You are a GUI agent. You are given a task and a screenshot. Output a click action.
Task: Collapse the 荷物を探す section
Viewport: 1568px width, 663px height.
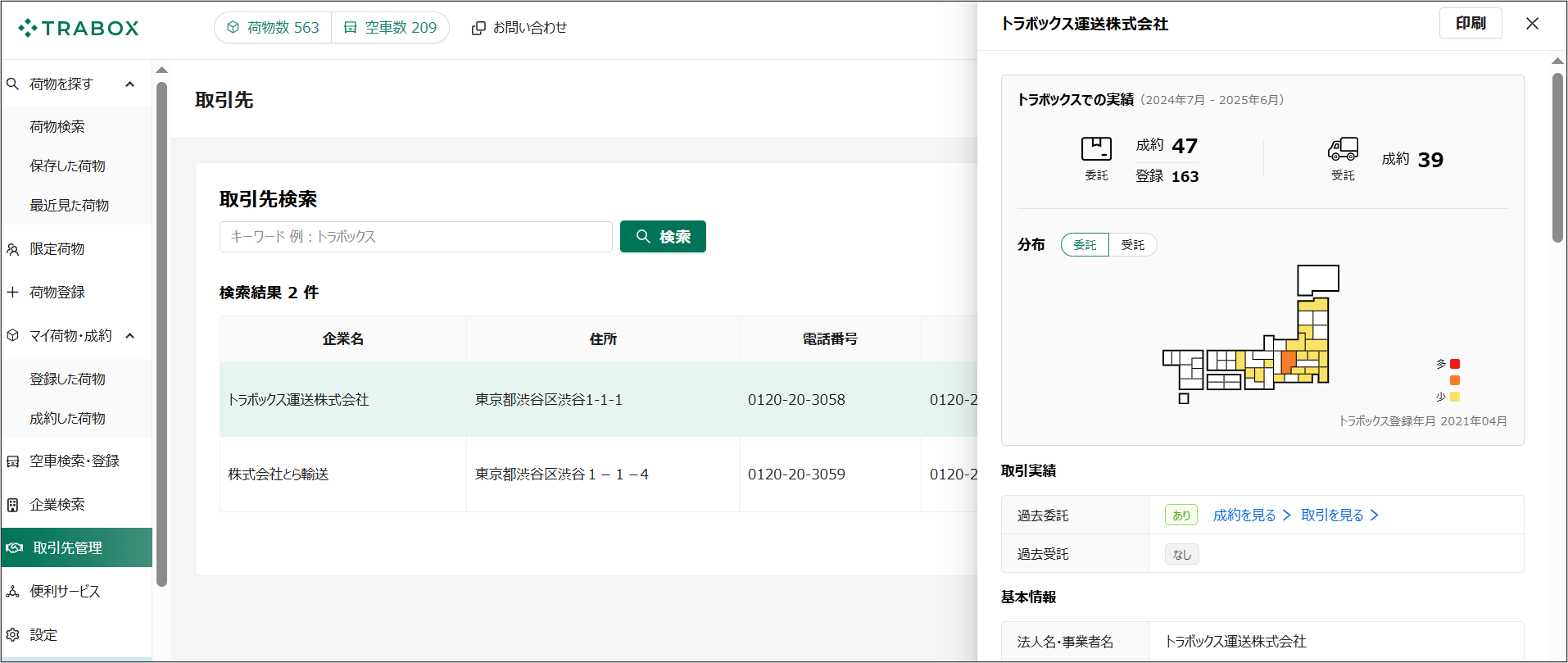click(129, 84)
